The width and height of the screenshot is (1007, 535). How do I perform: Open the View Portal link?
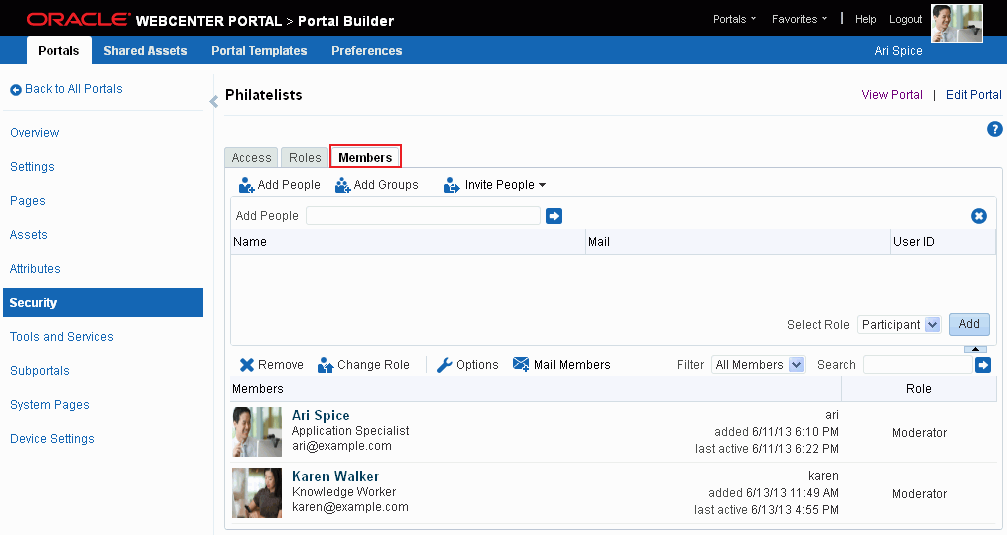tap(891, 94)
